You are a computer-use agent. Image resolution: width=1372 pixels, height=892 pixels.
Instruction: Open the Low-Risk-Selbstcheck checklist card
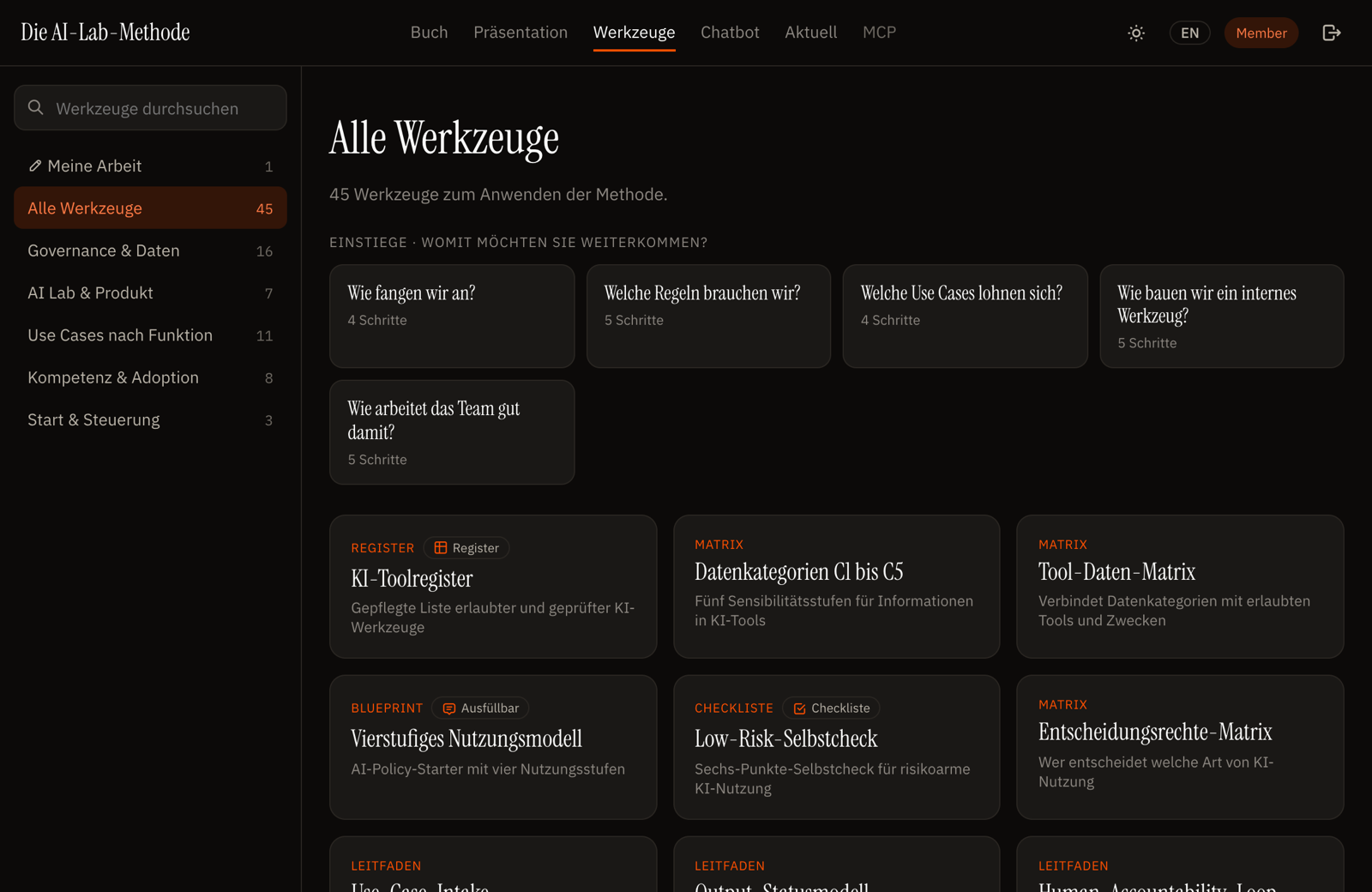point(837,747)
